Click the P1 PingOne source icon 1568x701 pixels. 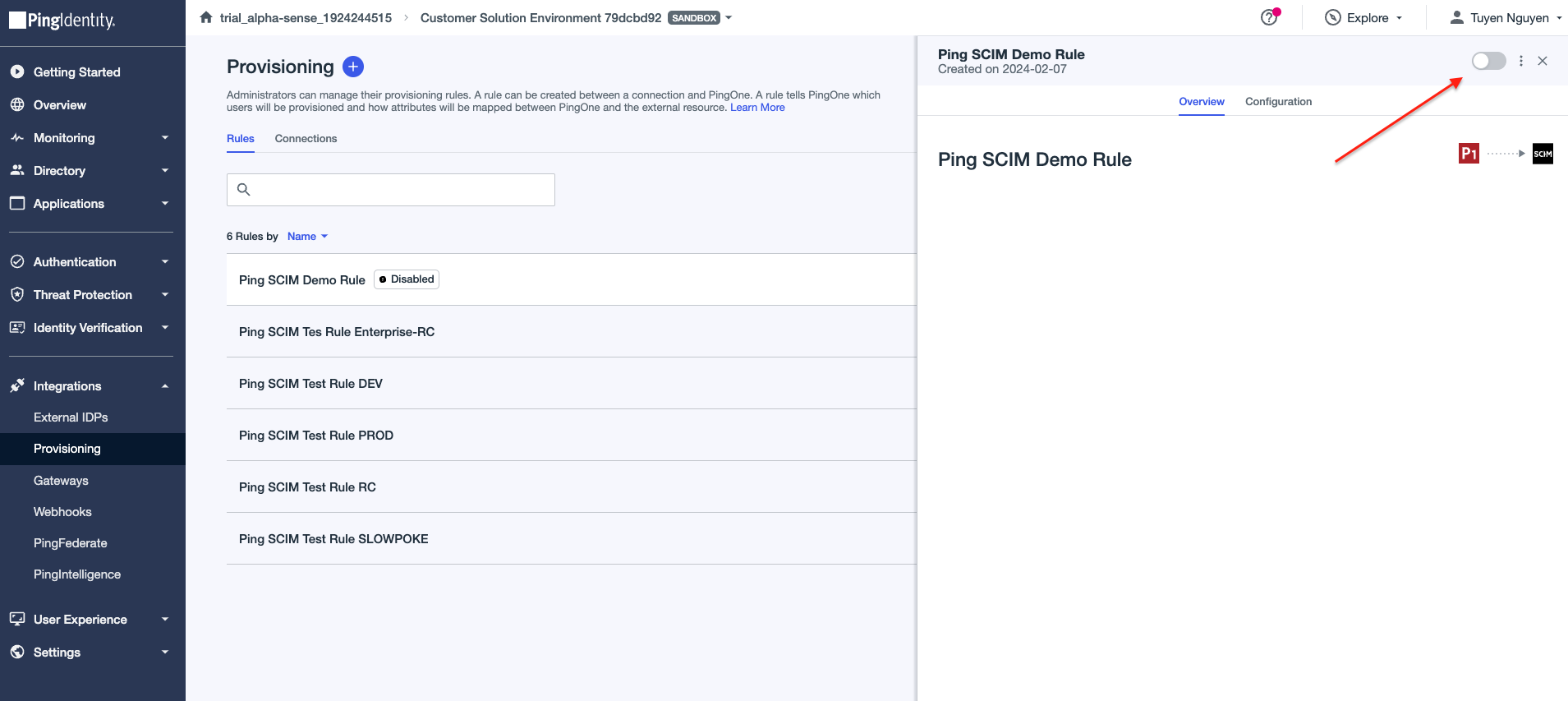pos(1469,154)
